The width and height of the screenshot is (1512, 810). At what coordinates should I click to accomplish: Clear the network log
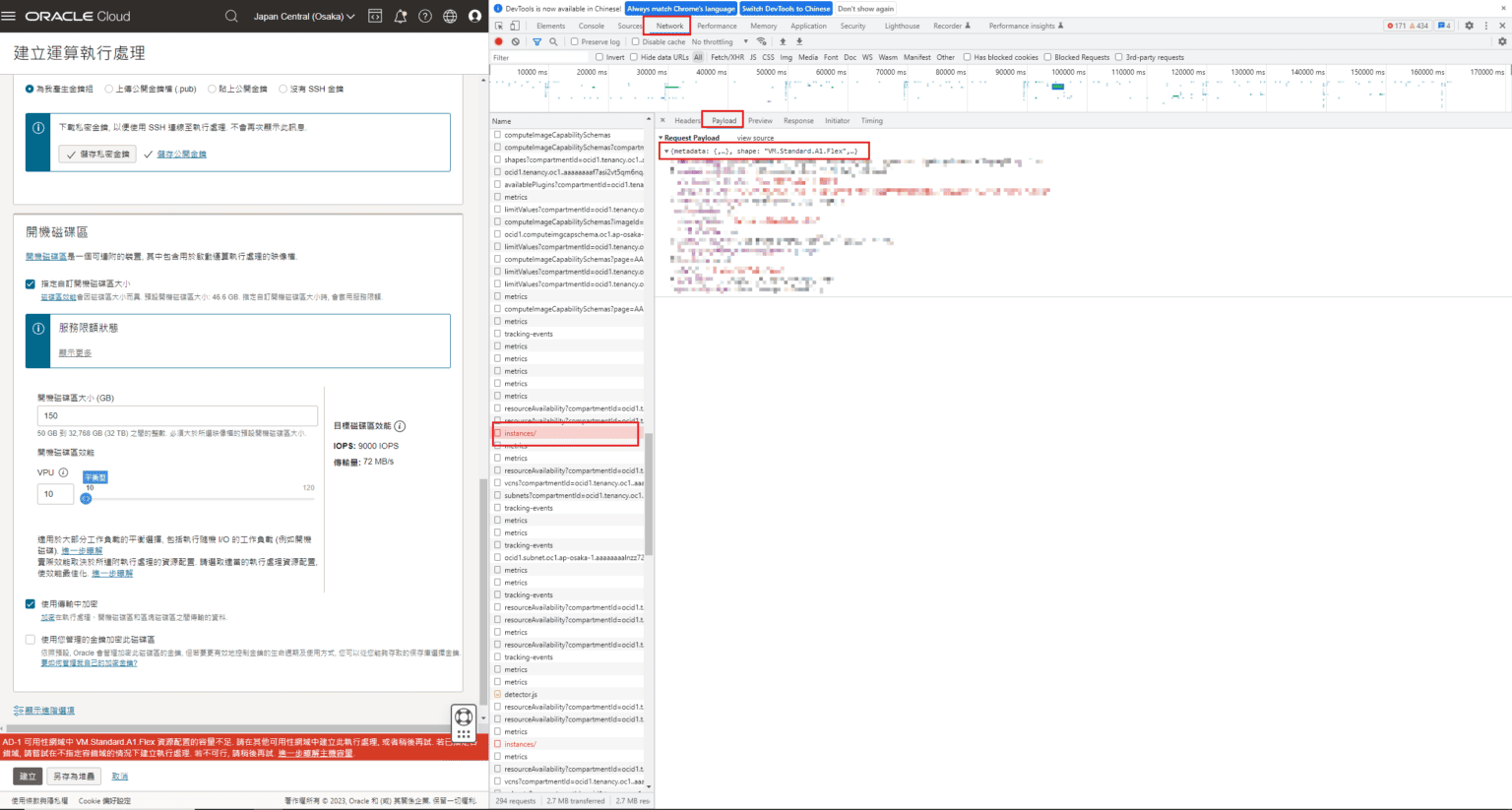pyautogui.click(x=516, y=41)
